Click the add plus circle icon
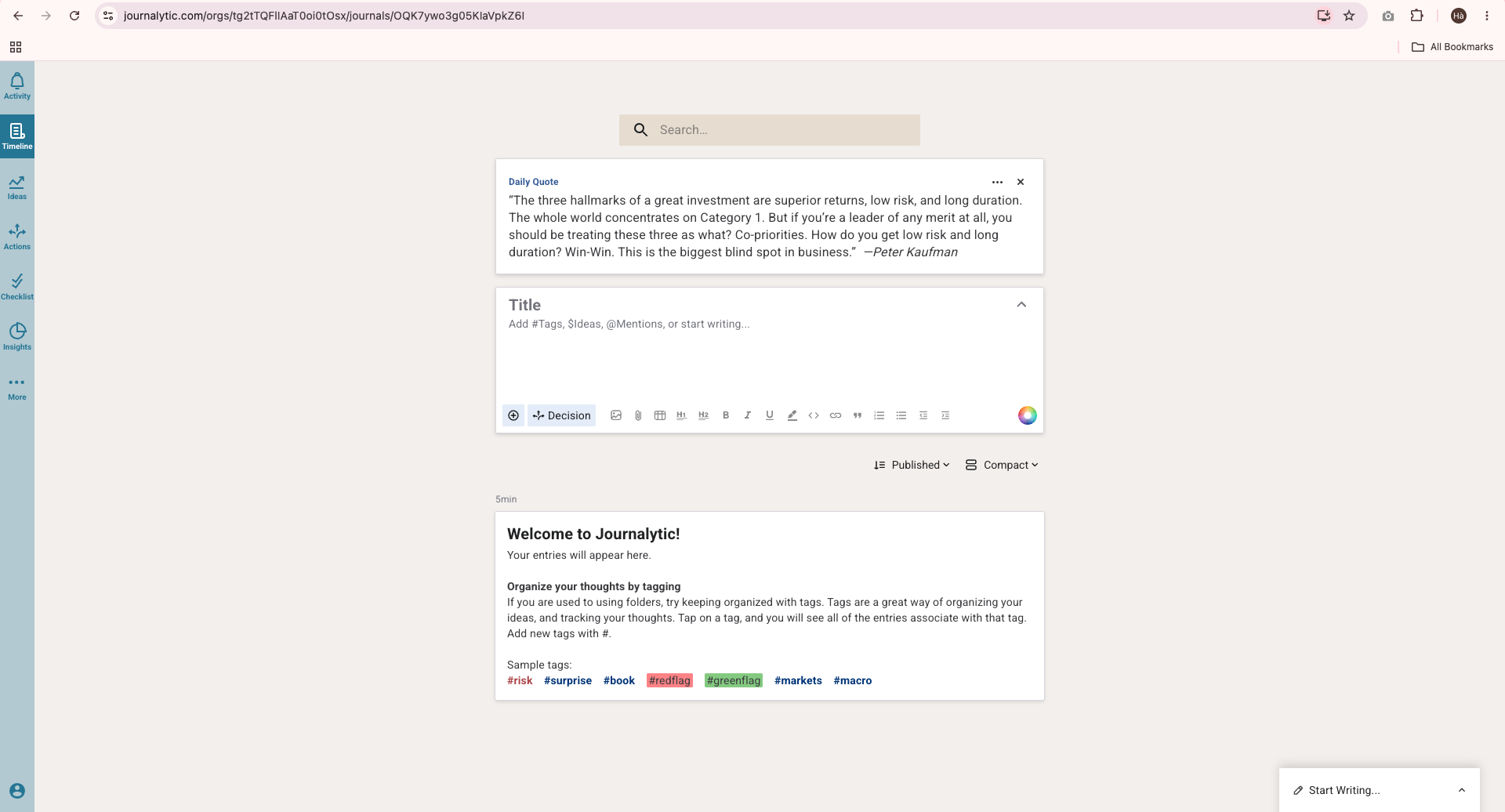 point(513,415)
